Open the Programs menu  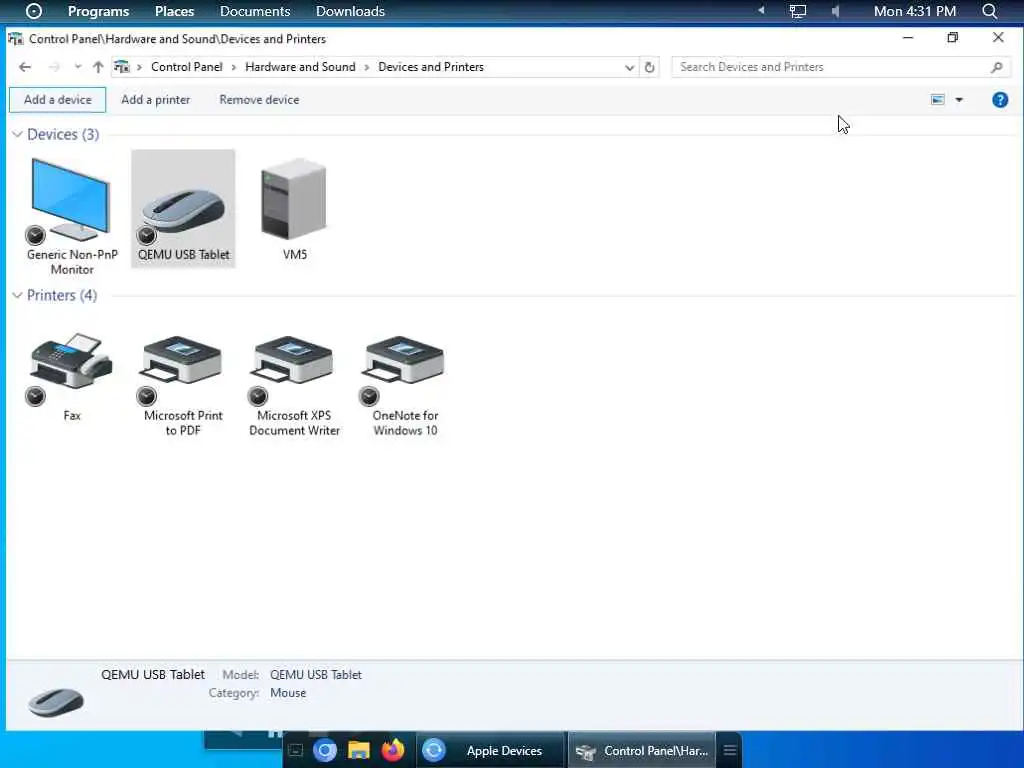tap(99, 11)
